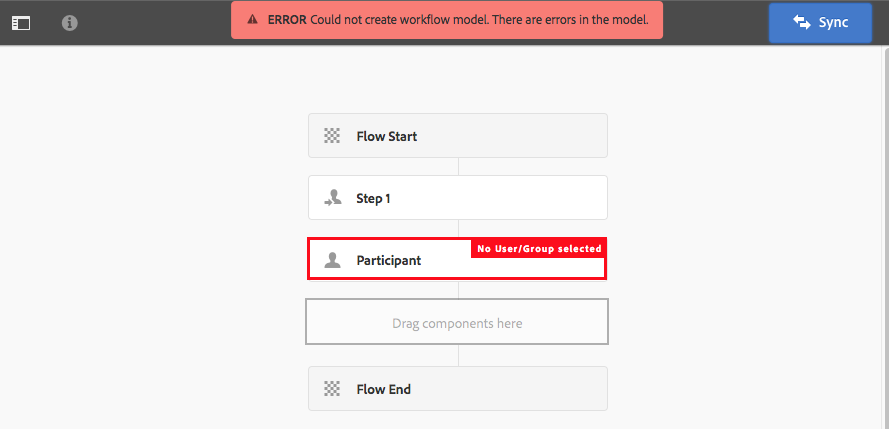Screen dimensions: 889x429
Task: Click the Drag components here dropzone
Action: click(457, 323)
